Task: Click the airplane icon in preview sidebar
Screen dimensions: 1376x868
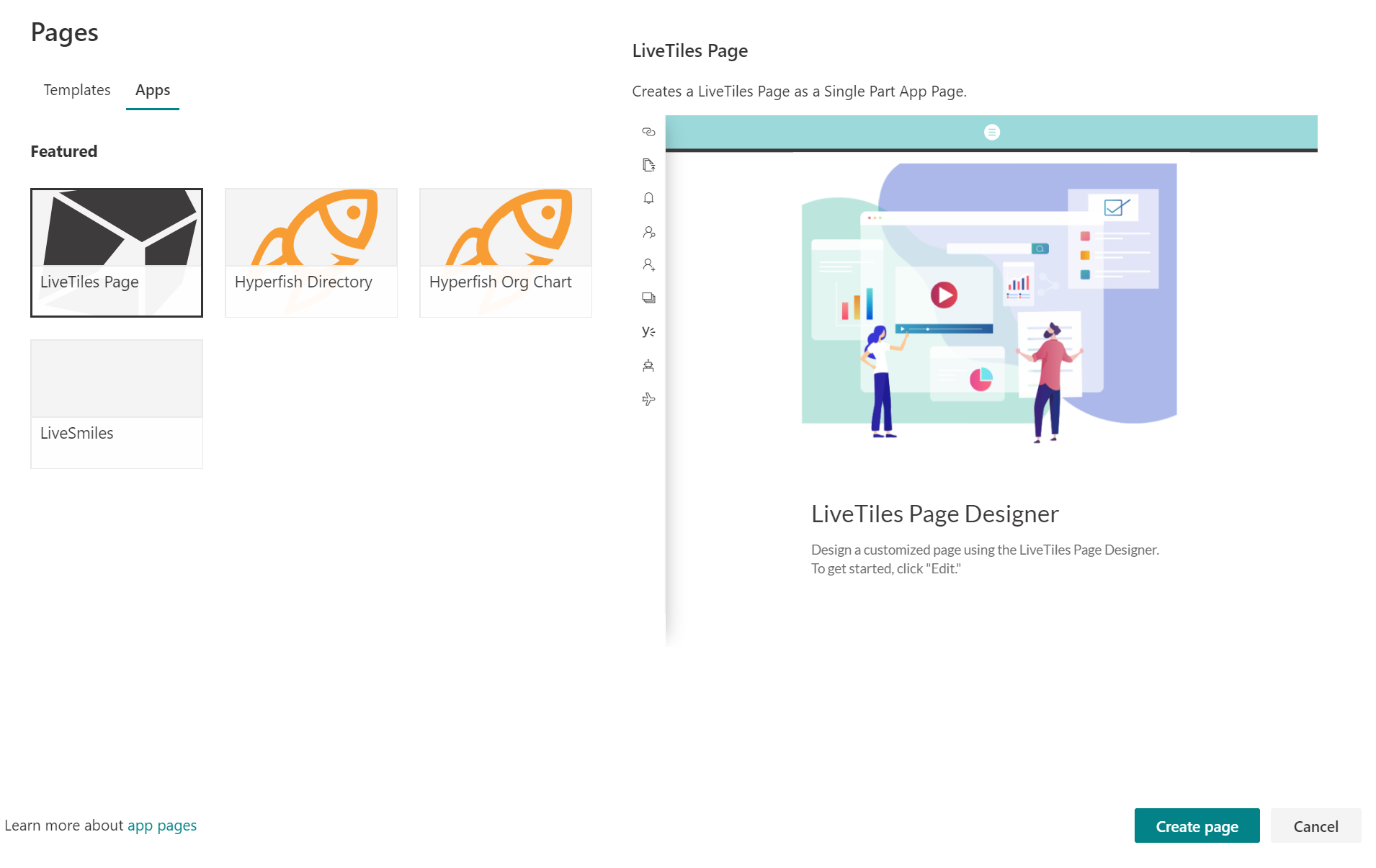Action: coord(648,399)
